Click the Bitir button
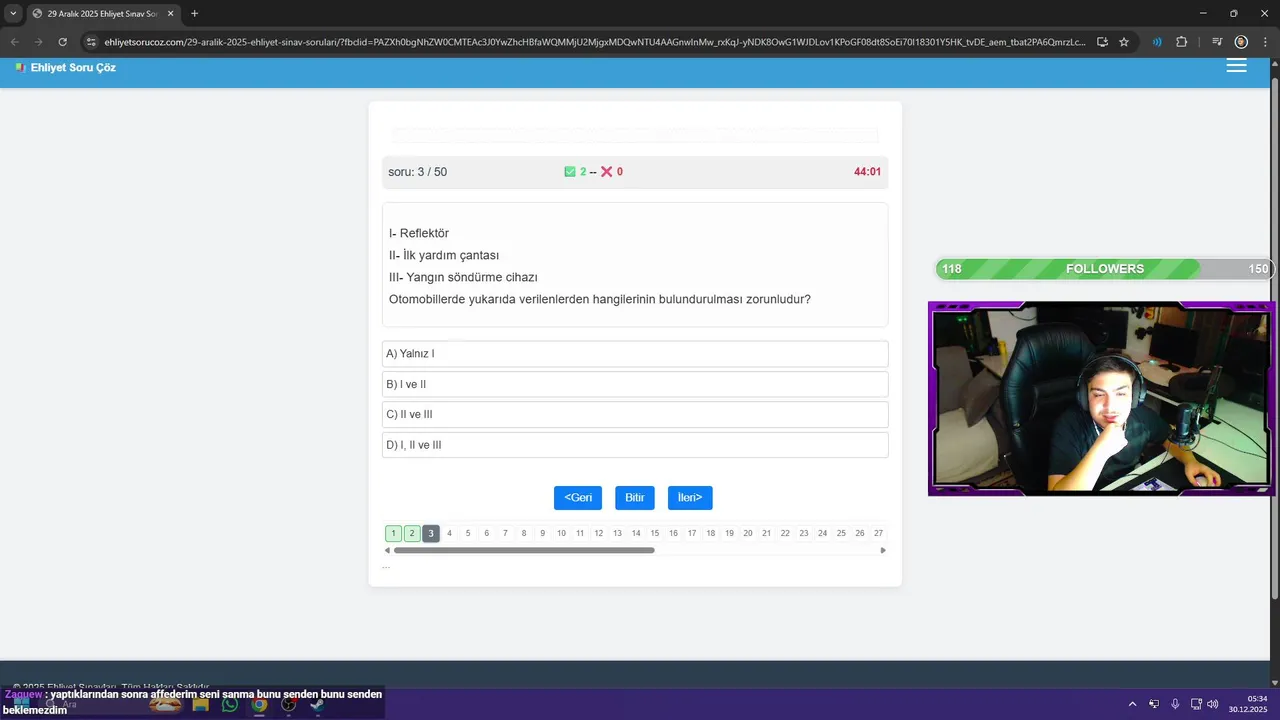The image size is (1280, 720). 635,498
